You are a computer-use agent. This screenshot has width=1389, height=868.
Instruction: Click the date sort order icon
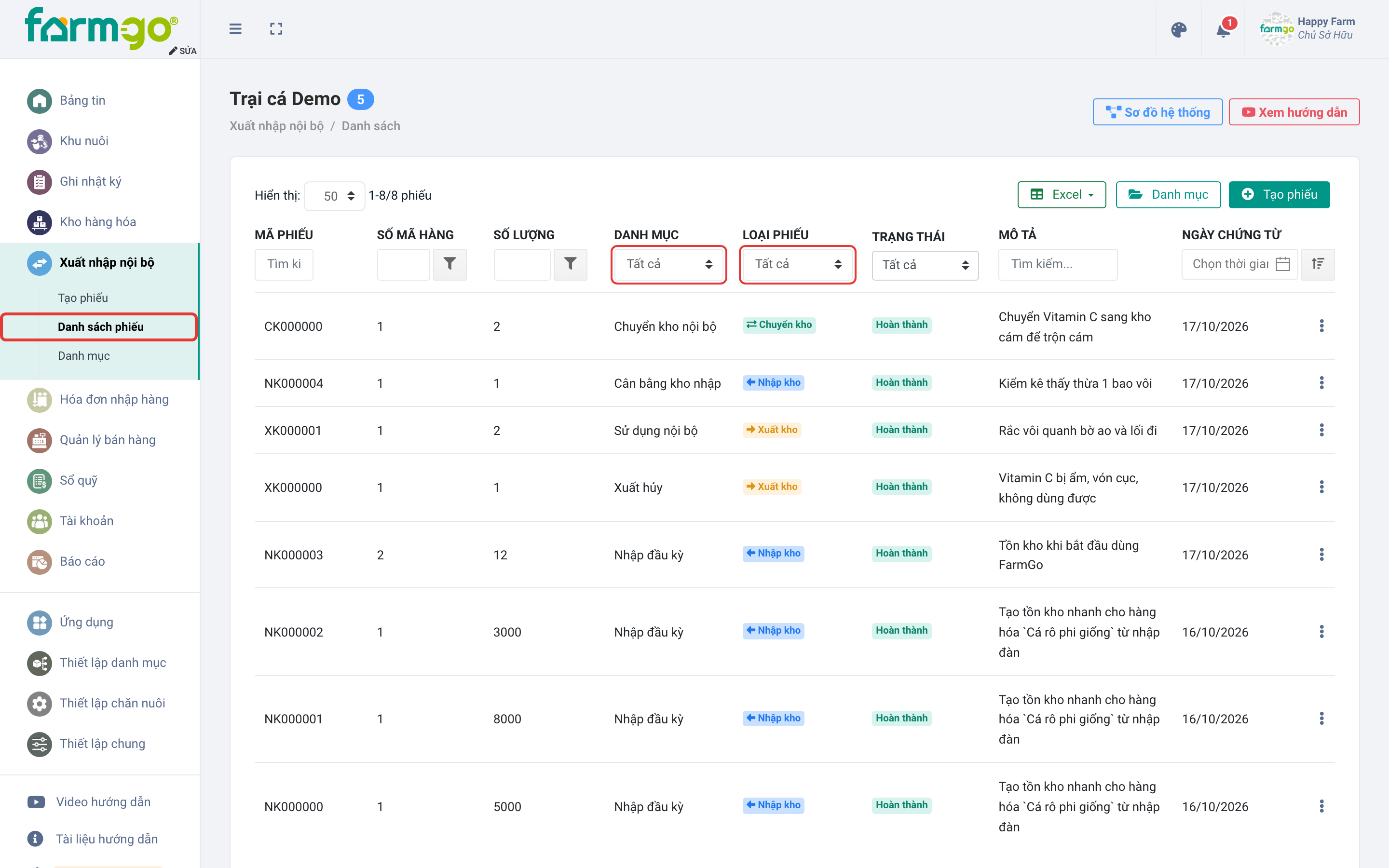(1318, 264)
